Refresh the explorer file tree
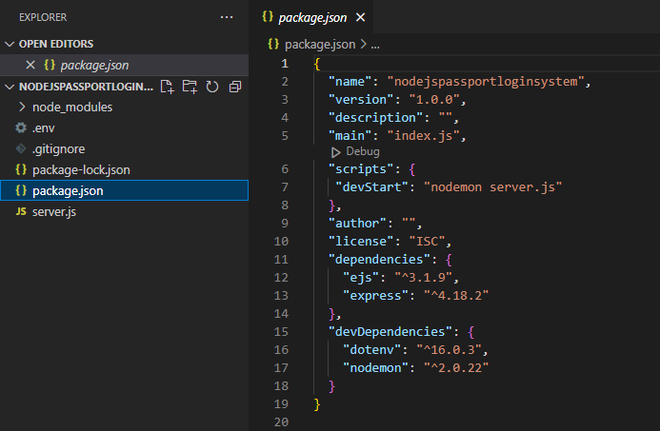Viewport: 660px width, 431px height. click(x=212, y=87)
